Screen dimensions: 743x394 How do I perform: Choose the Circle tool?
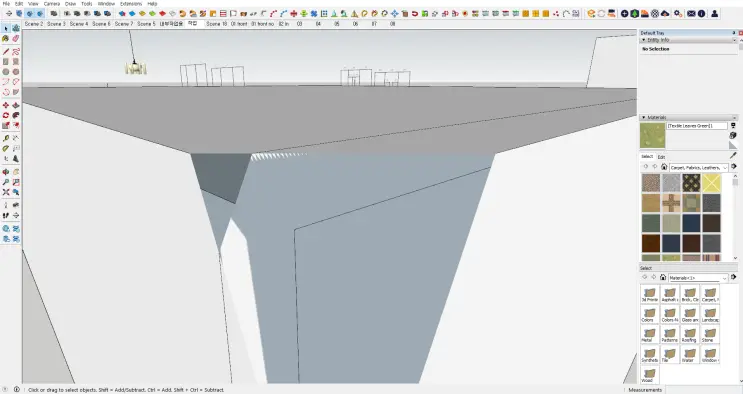6,72
